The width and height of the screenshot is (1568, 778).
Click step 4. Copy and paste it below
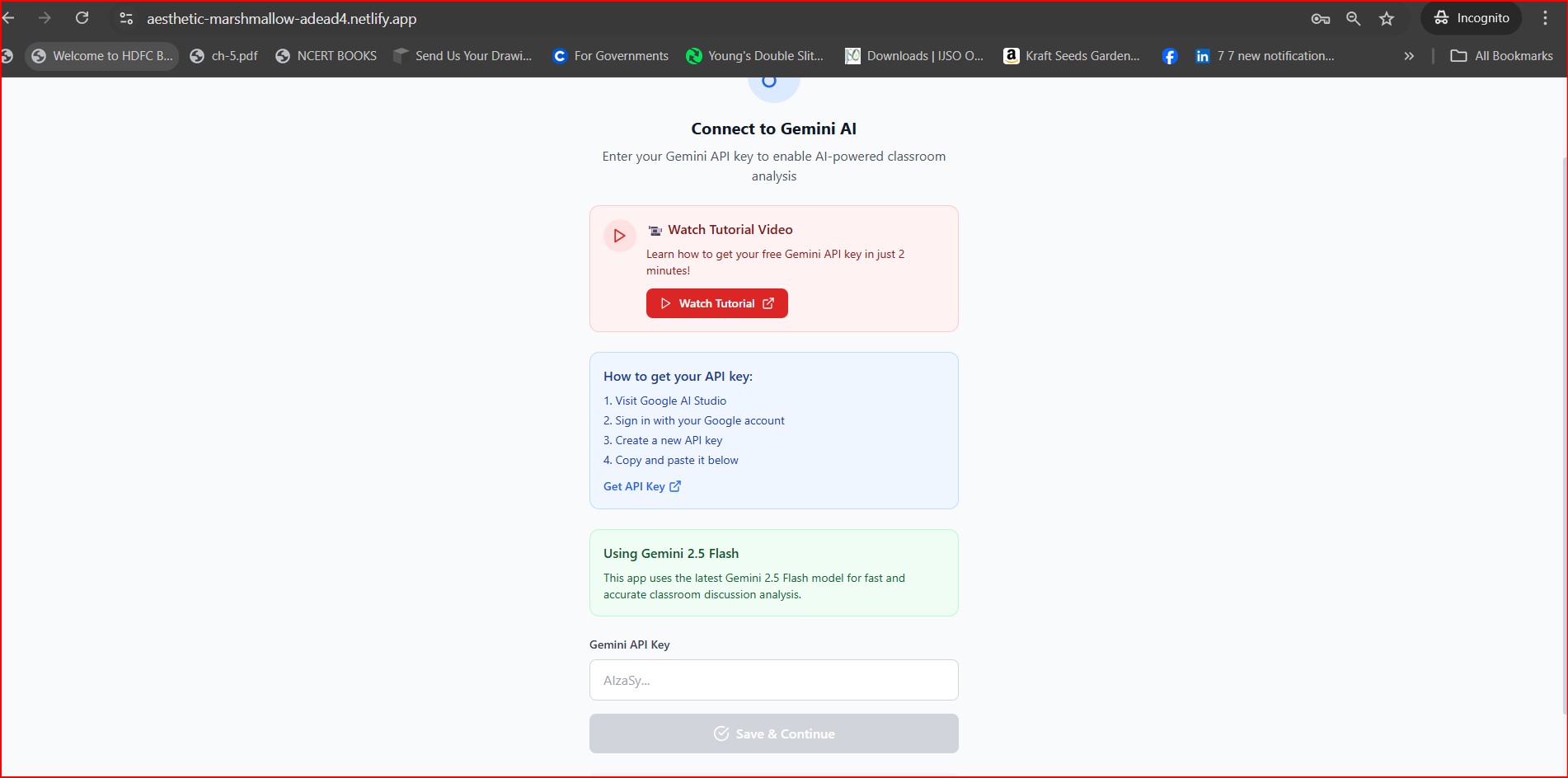point(671,460)
